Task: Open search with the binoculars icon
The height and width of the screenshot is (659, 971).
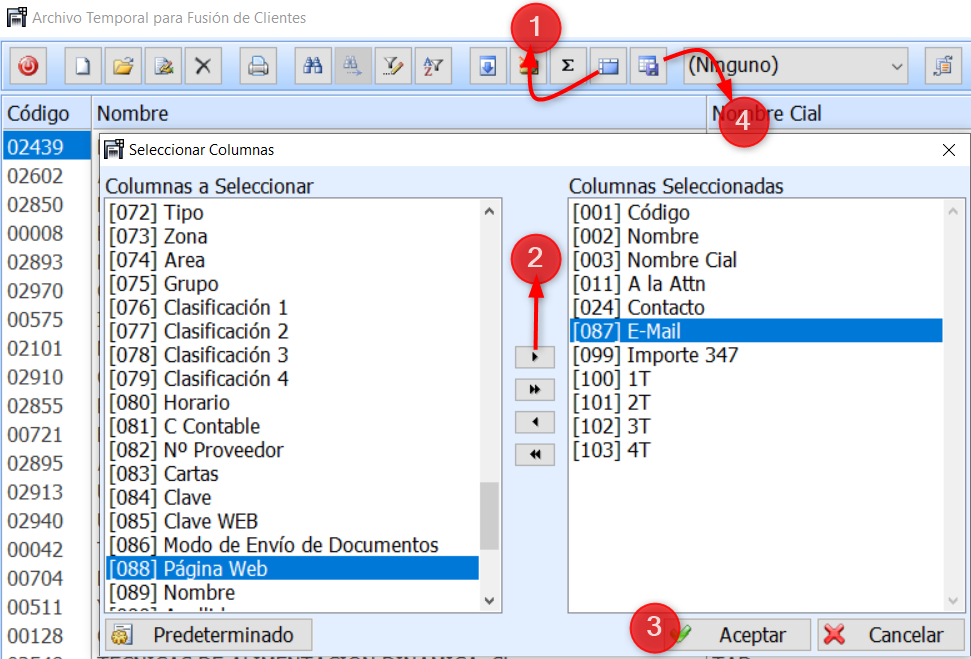Action: click(313, 67)
